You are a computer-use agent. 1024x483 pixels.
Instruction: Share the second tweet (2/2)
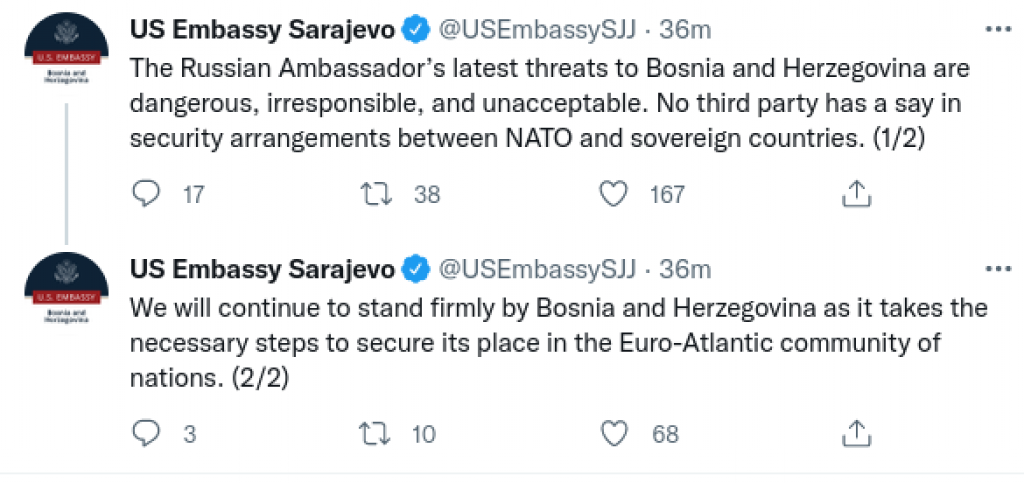856,433
